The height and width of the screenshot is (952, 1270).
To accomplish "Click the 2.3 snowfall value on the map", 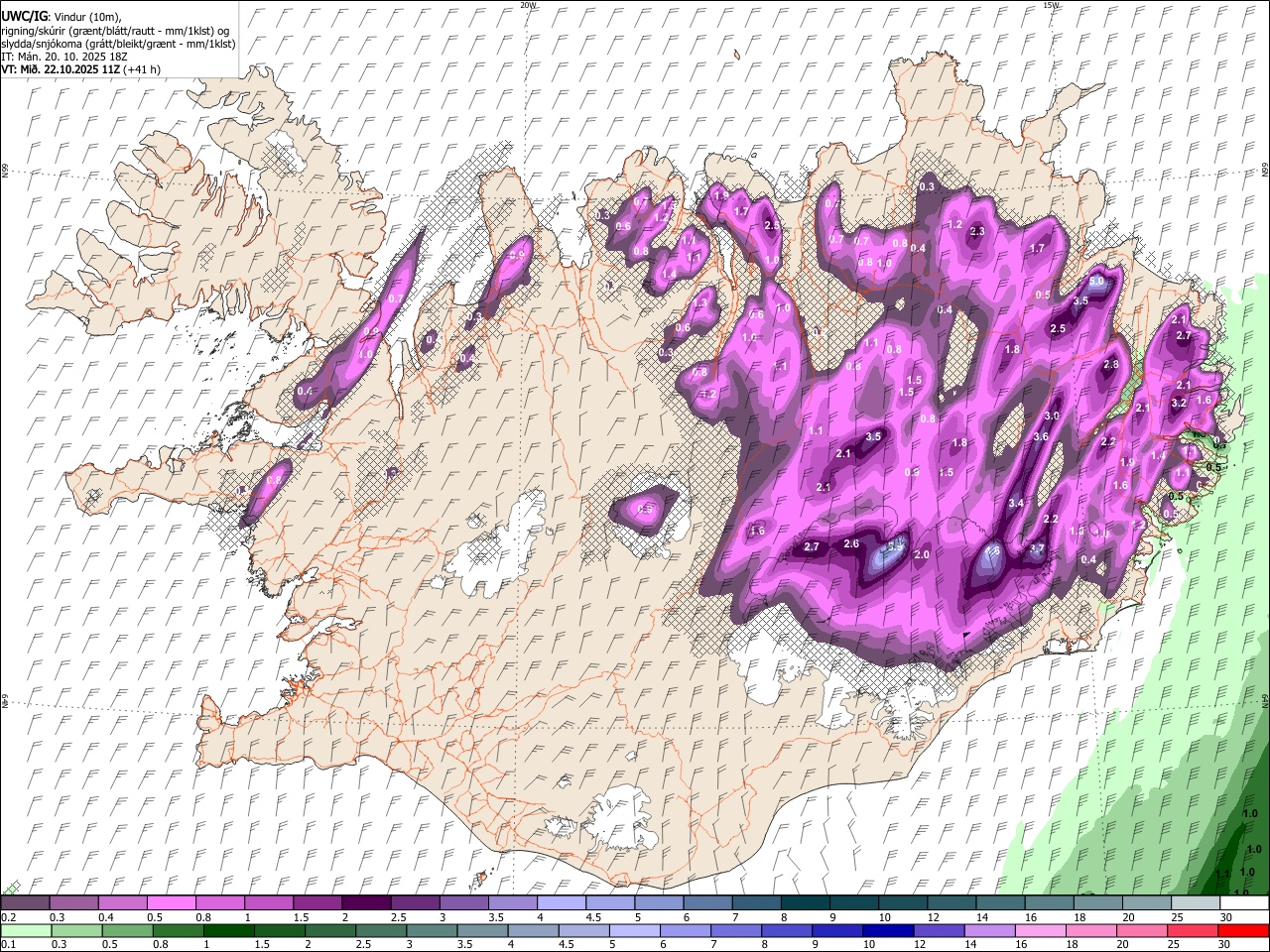I will [977, 231].
